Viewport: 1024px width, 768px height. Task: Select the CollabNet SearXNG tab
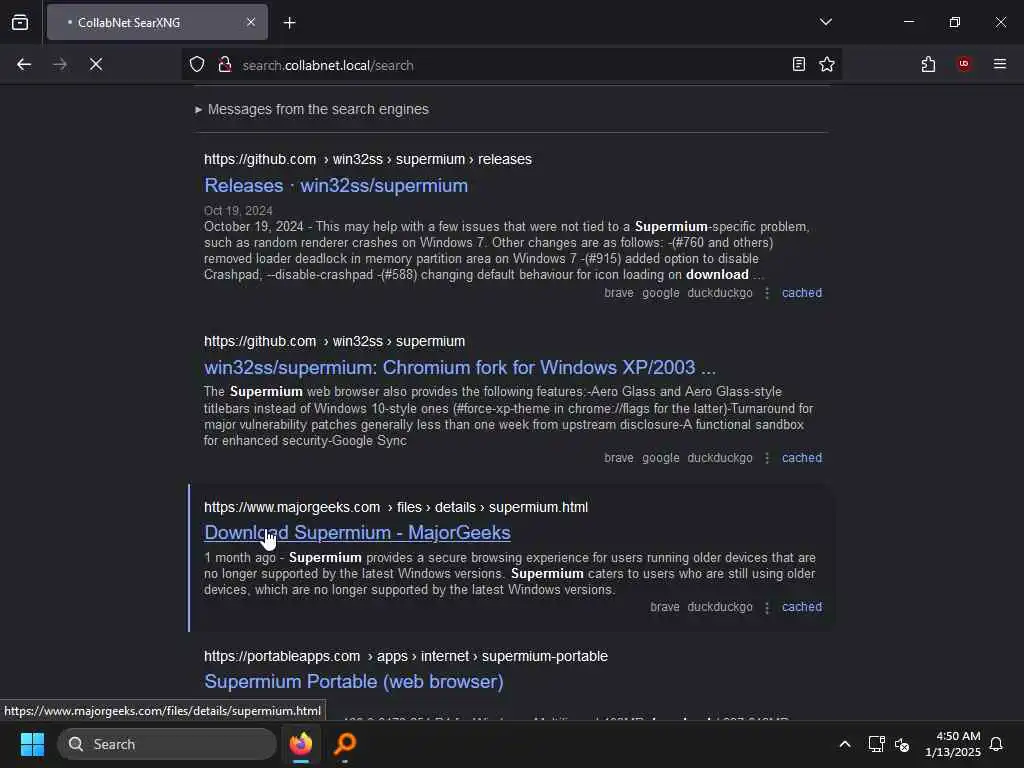157,23
